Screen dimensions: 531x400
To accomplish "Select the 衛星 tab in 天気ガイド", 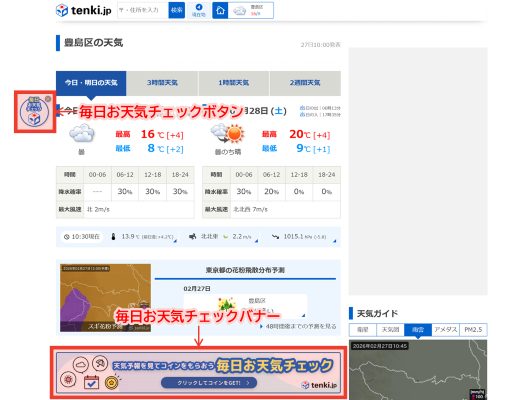I will [x=363, y=330].
